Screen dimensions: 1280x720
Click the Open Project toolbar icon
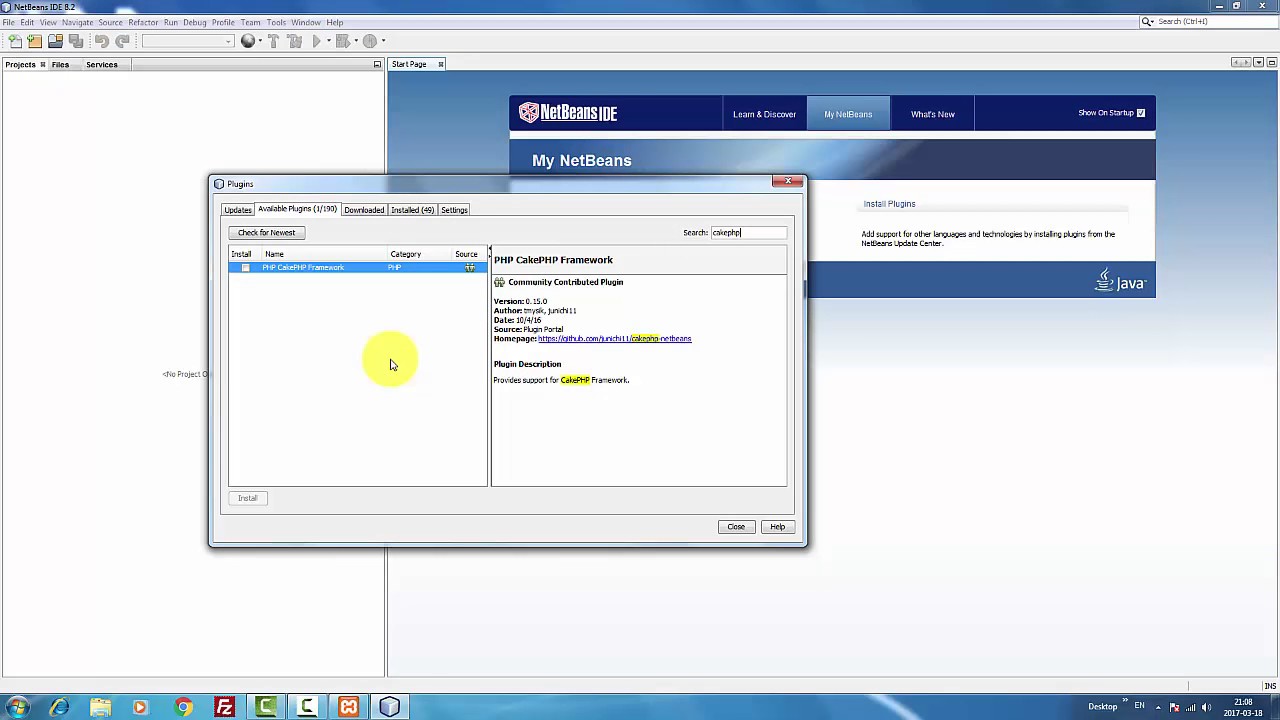point(55,41)
